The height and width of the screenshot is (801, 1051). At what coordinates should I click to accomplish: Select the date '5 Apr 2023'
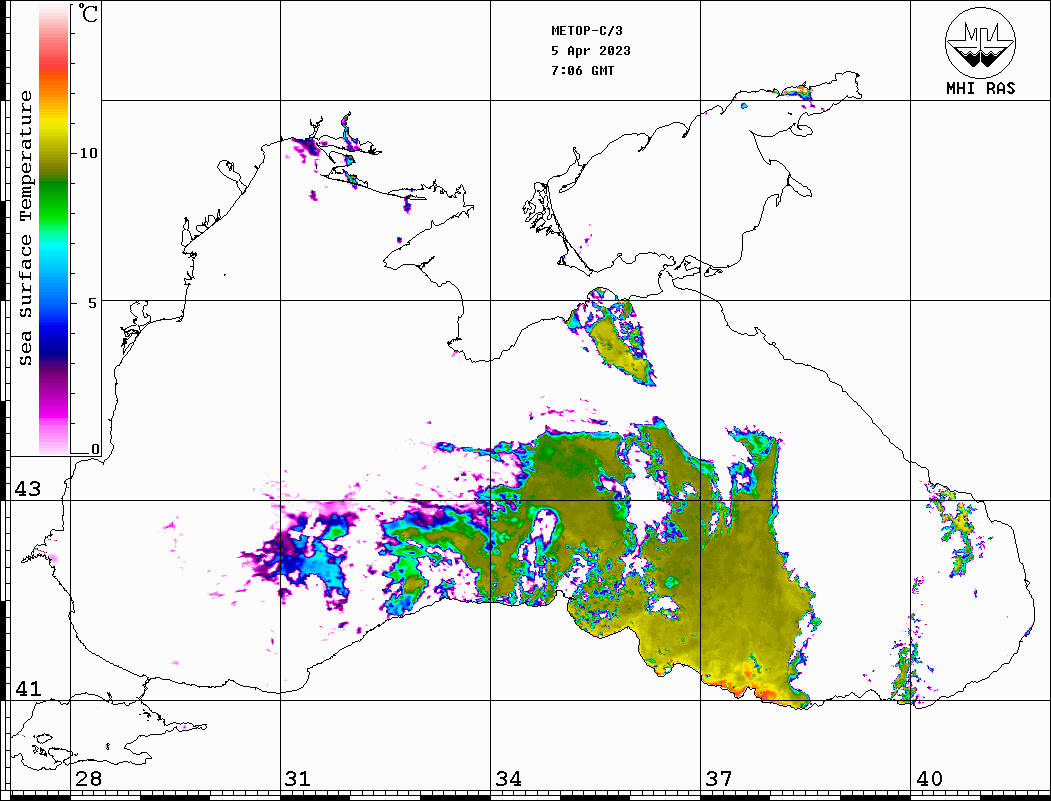pos(591,51)
